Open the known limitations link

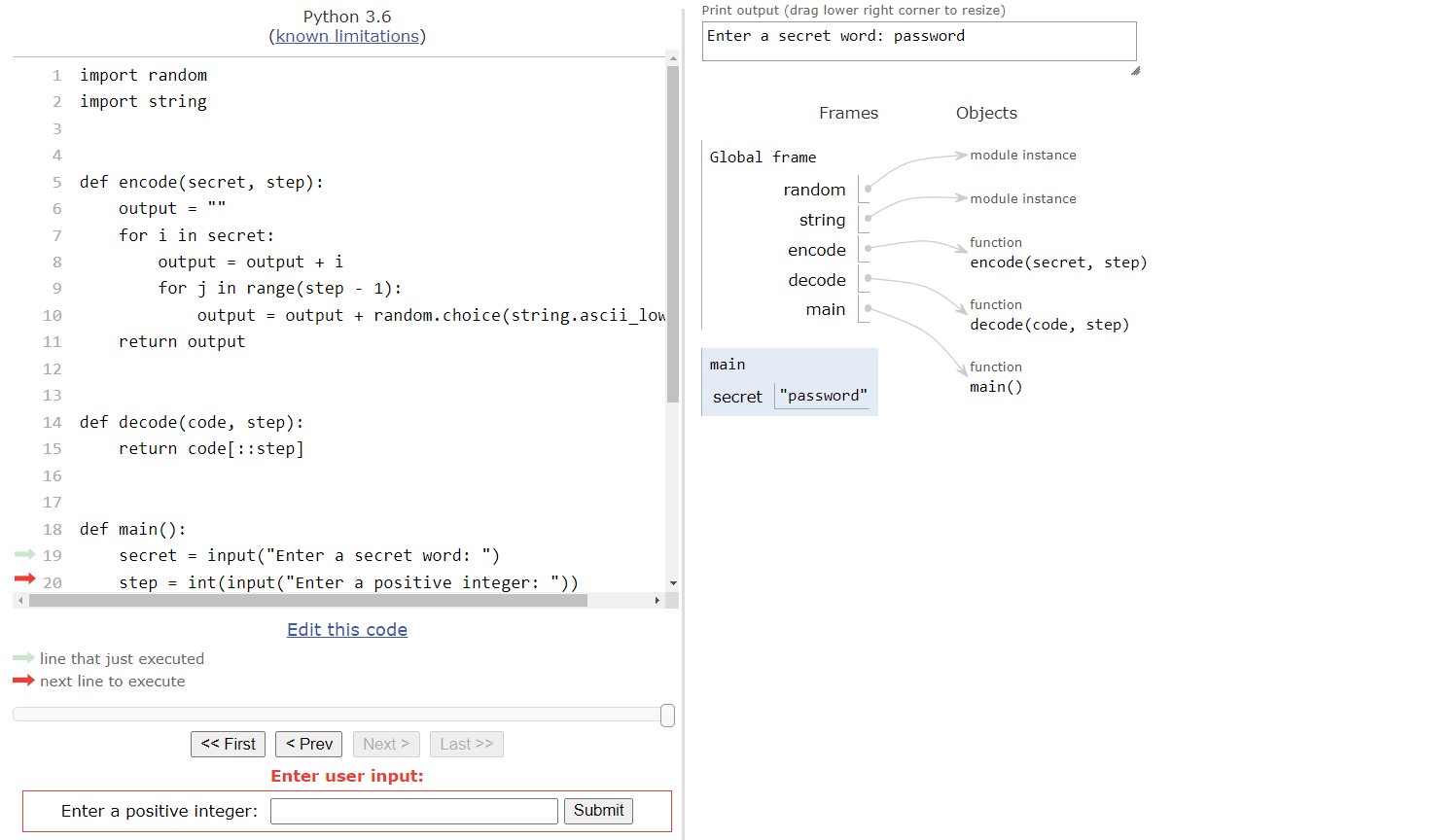tap(347, 36)
